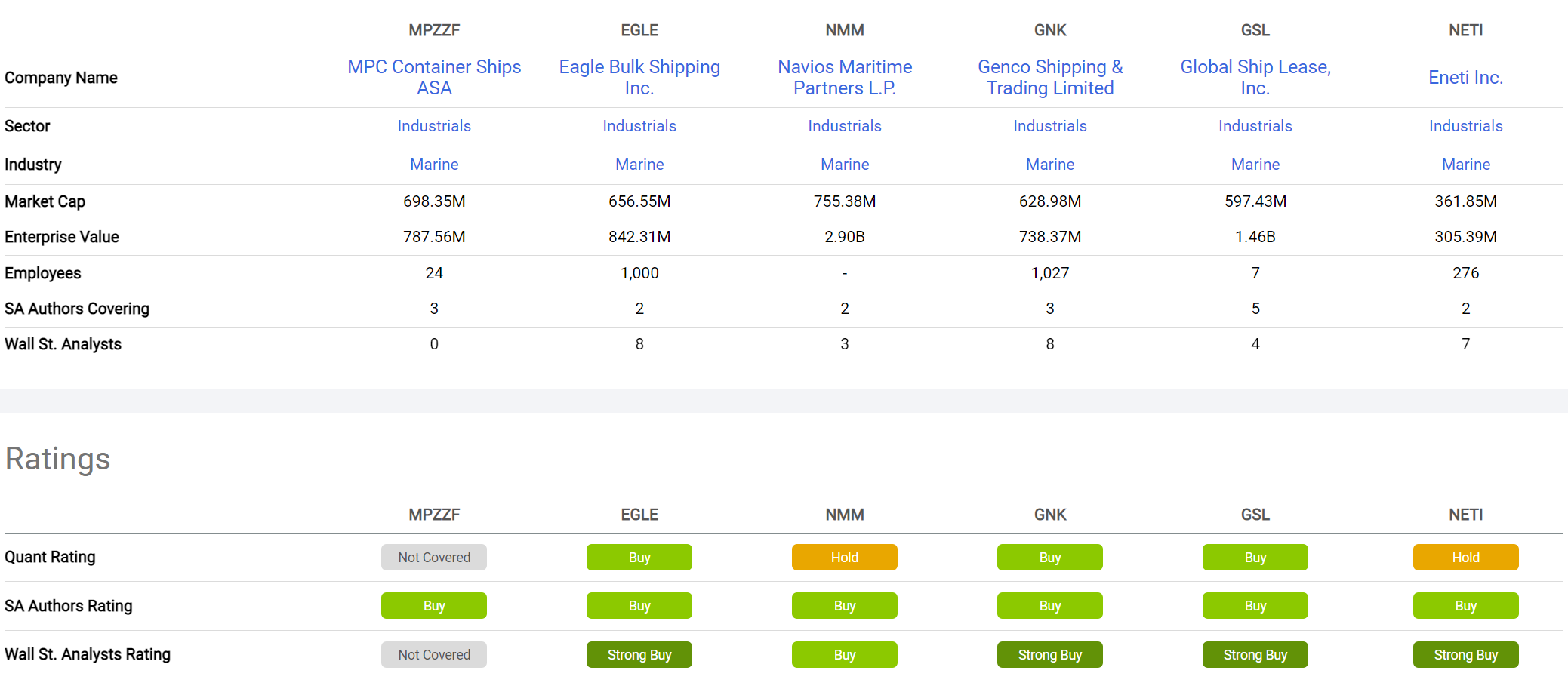Open Eagle Bulk Shipping Inc. link
The height and width of the screenshot is (695, 1568).
click(639, 78)
